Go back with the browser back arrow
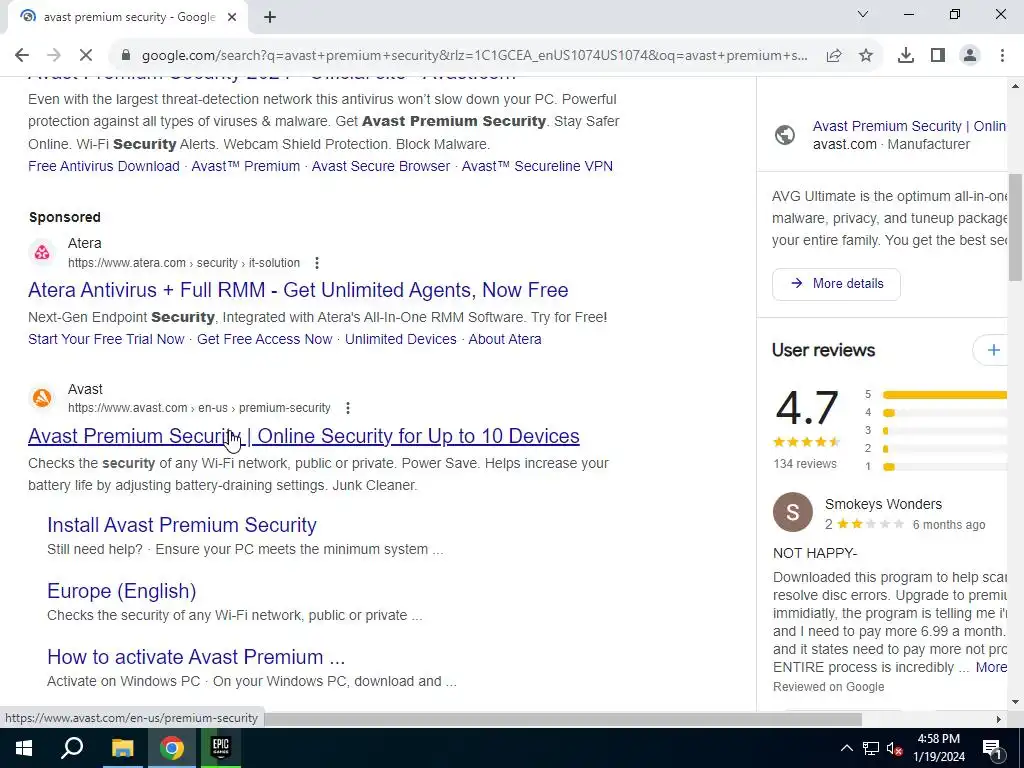Image resolution: width=1024 pixels, height=768 pixels. [22, 56]
